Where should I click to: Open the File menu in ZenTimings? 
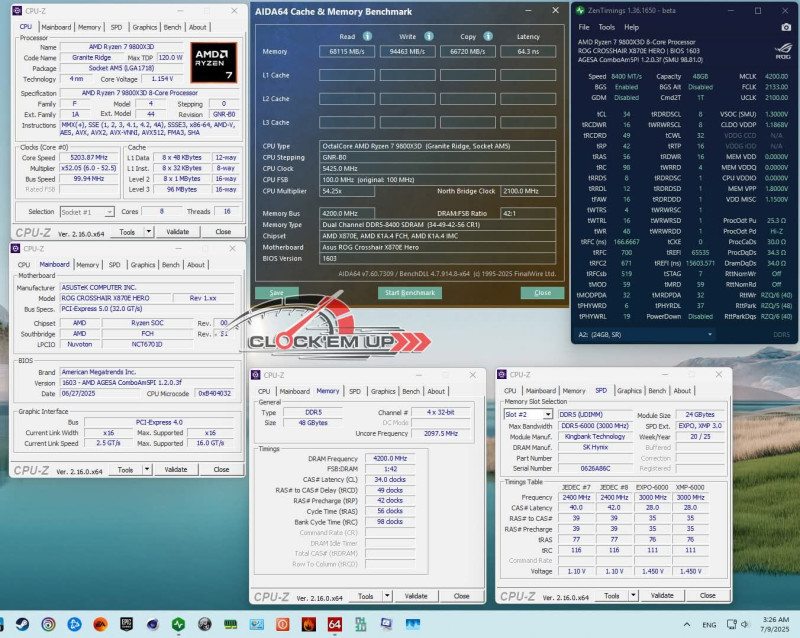click(x=584, y=27)
